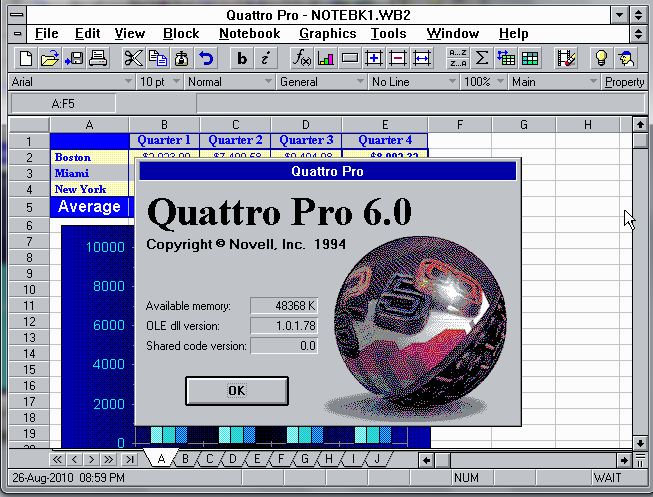
Task: Click the SpeedFill grid icon
Action: click(506, 58)
